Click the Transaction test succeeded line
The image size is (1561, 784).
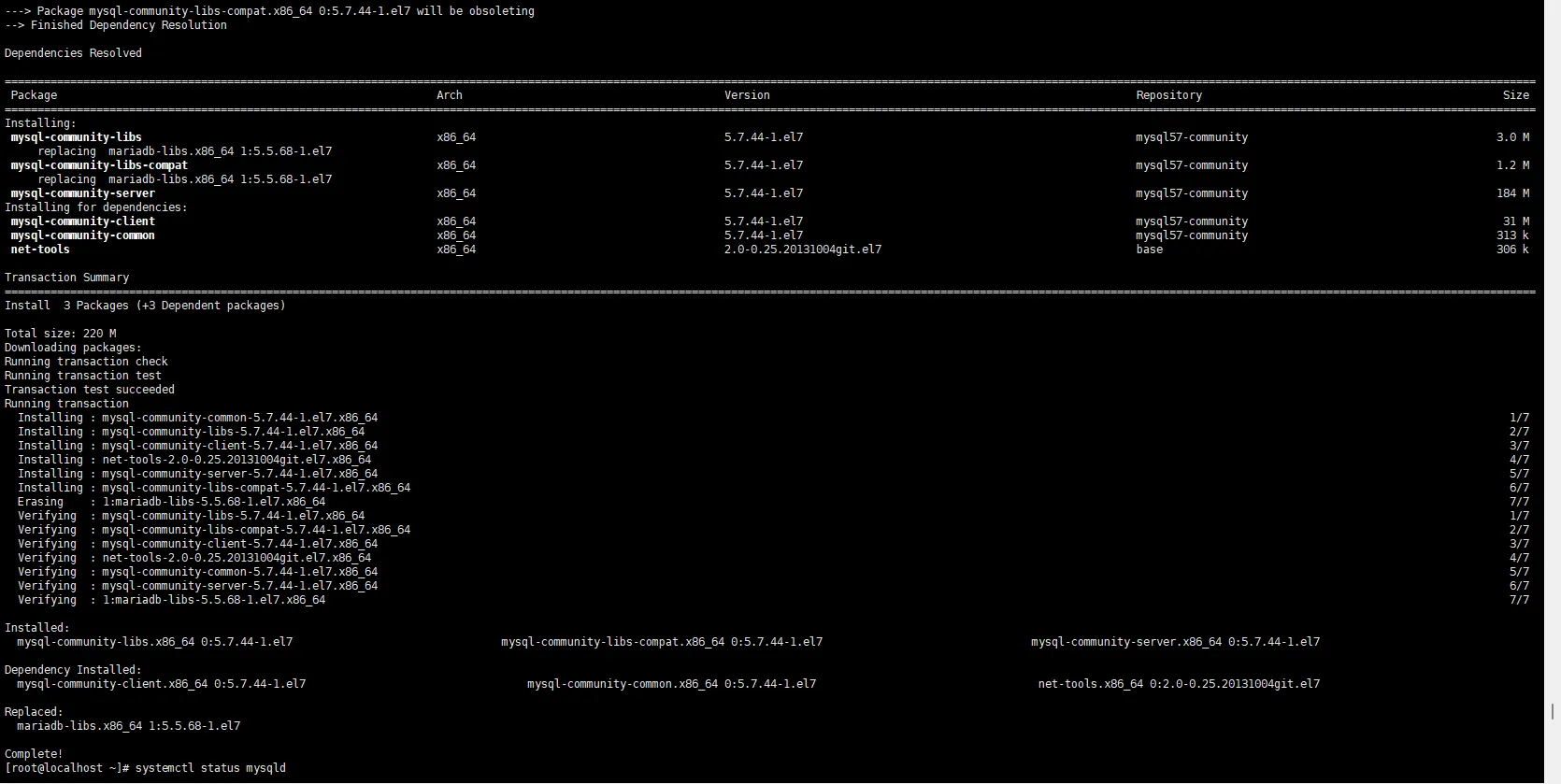pos(89,390)
